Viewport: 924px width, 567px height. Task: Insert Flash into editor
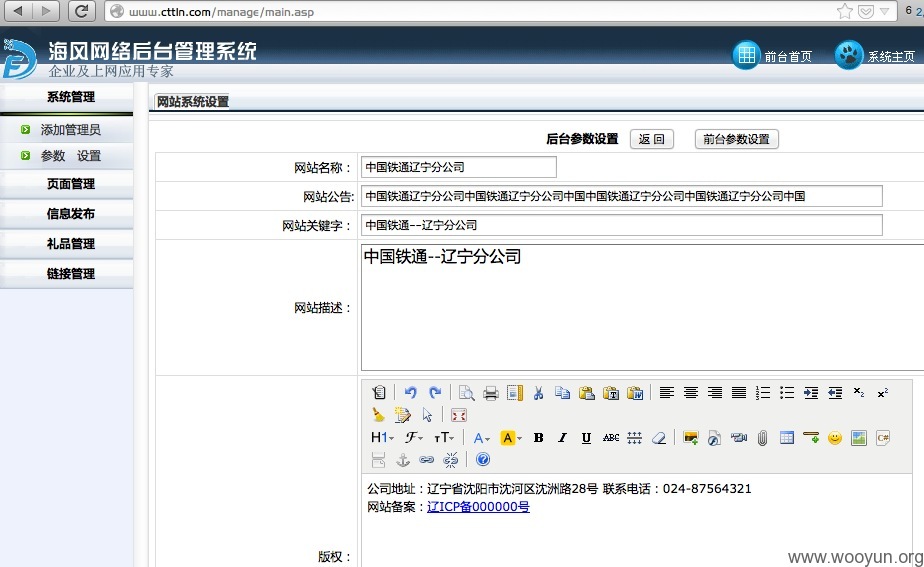tap(714, 437)
